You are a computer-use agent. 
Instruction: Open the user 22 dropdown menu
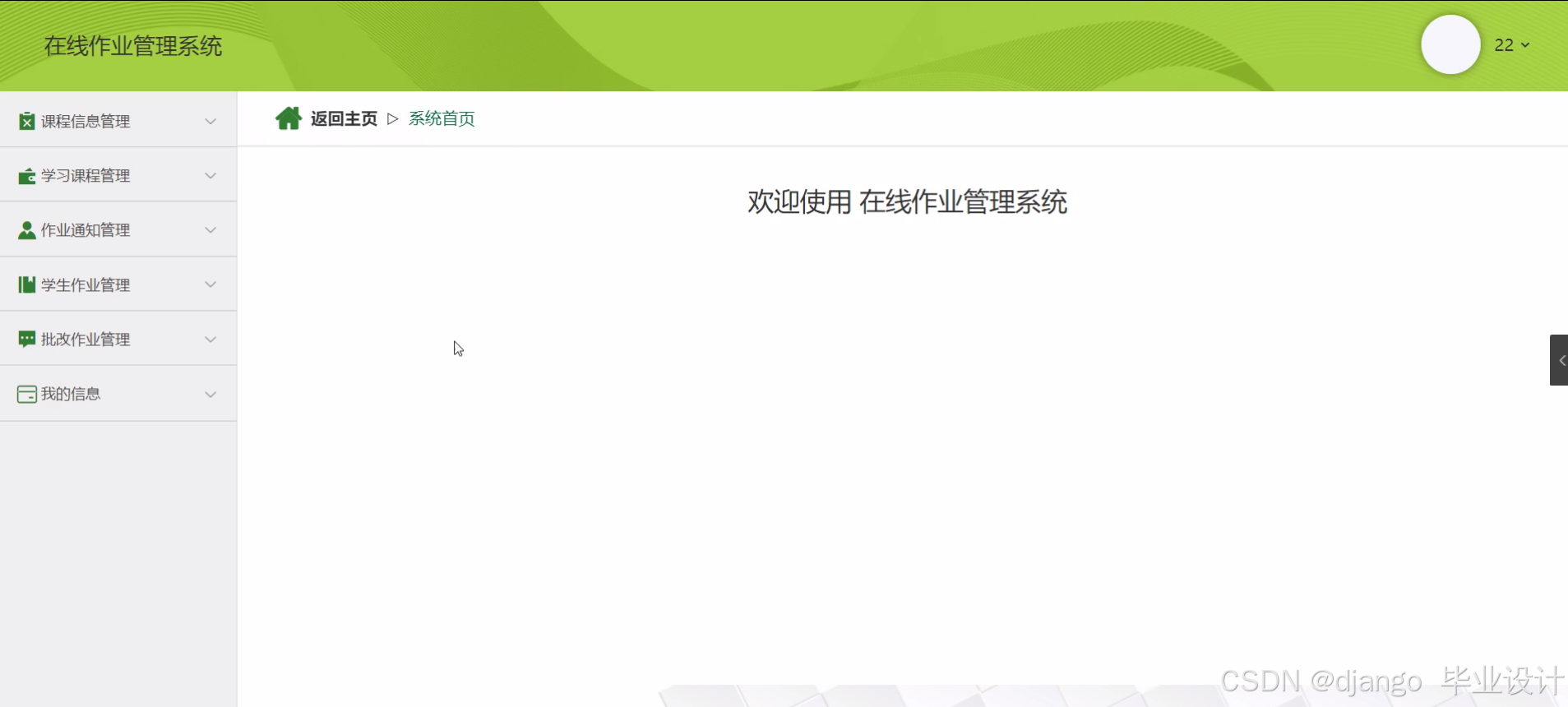point(1511,45)
